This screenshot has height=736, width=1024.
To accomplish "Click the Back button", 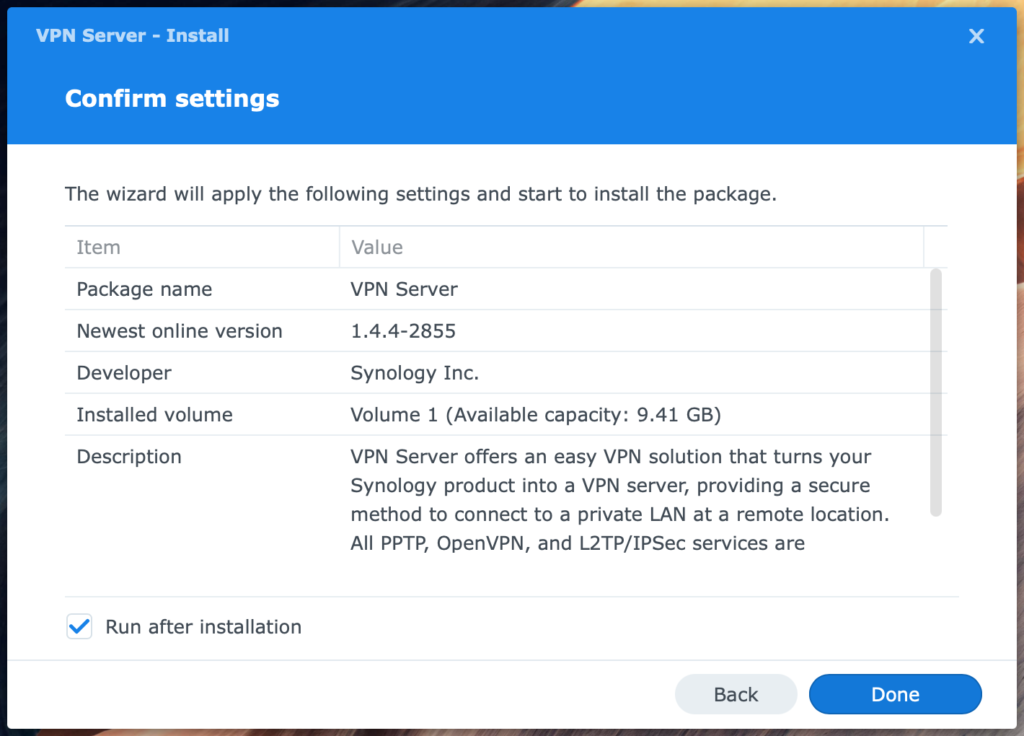I will [736, 694].
